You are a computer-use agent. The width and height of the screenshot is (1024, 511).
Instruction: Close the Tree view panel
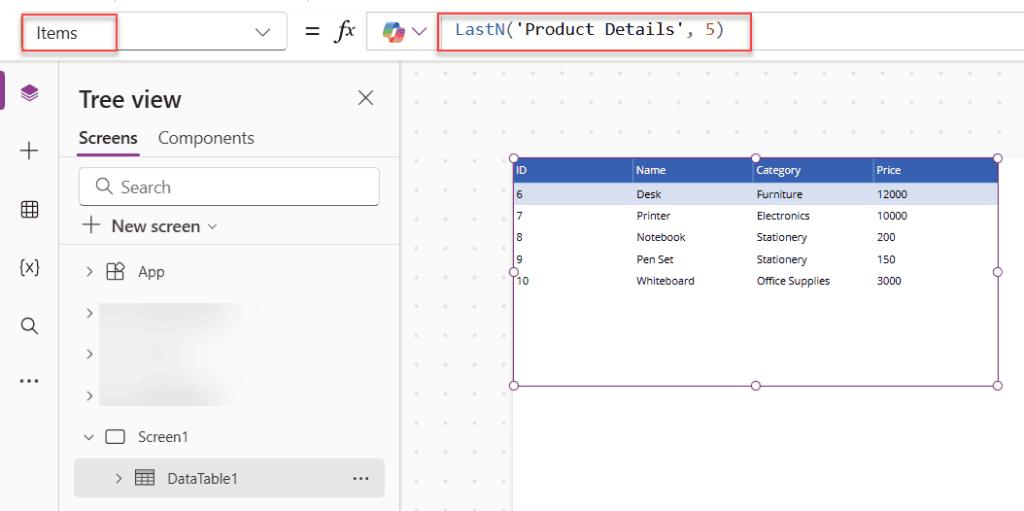[x=366, y=98]
